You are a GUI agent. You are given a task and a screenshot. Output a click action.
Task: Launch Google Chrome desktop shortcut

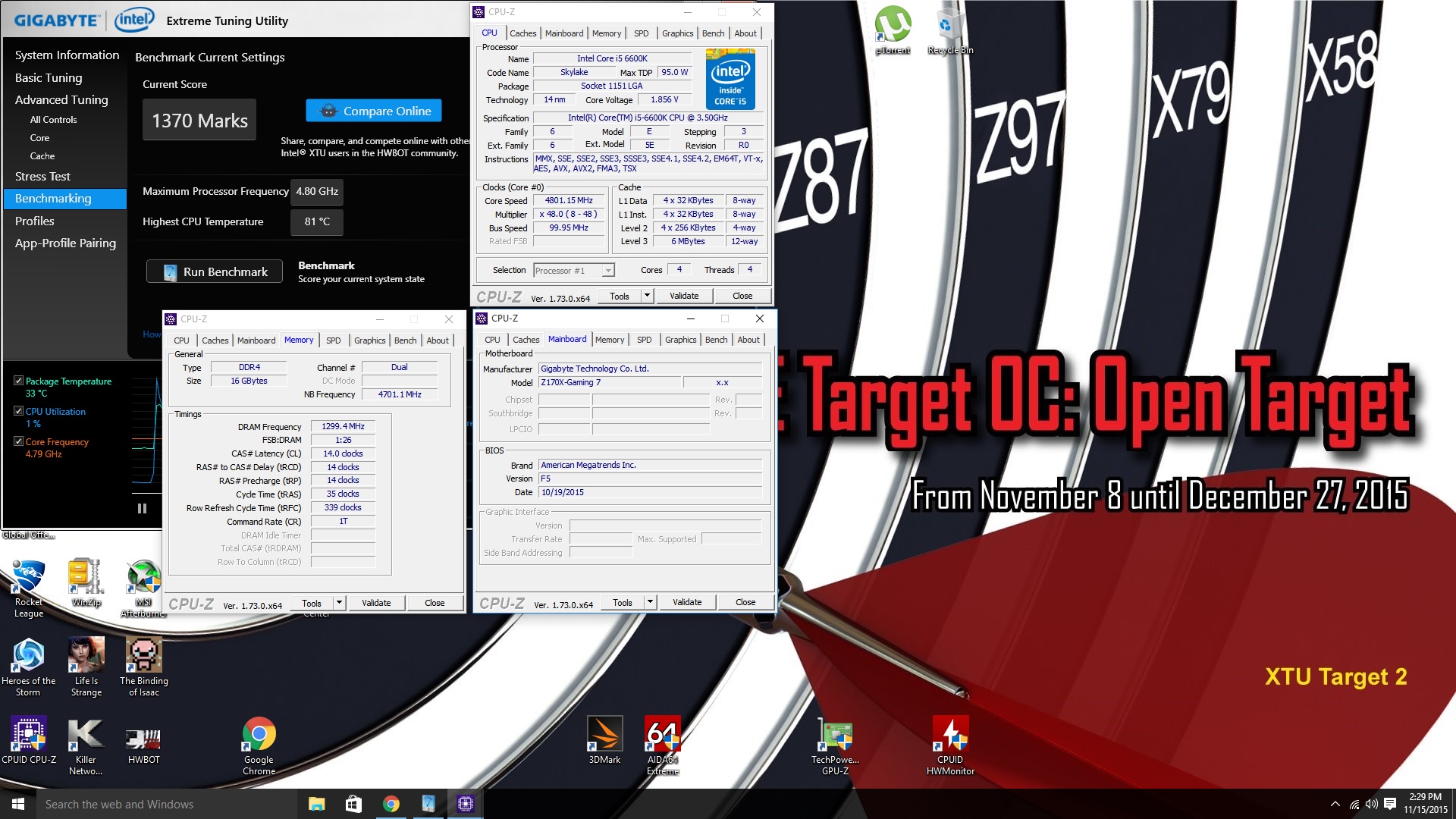(x=259, y=746)
